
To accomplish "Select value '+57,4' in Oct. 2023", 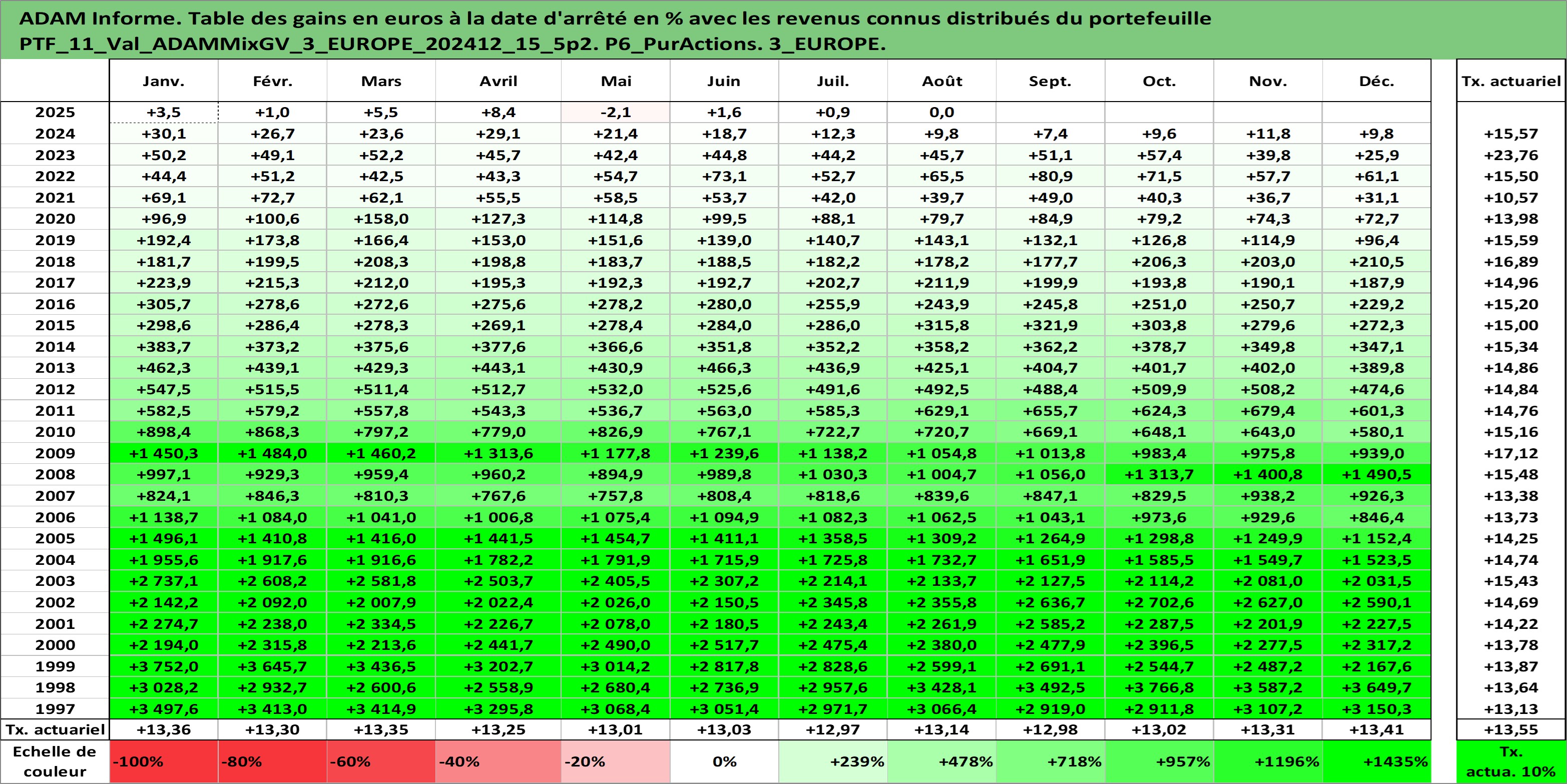I will click(x=1160, y=155).
